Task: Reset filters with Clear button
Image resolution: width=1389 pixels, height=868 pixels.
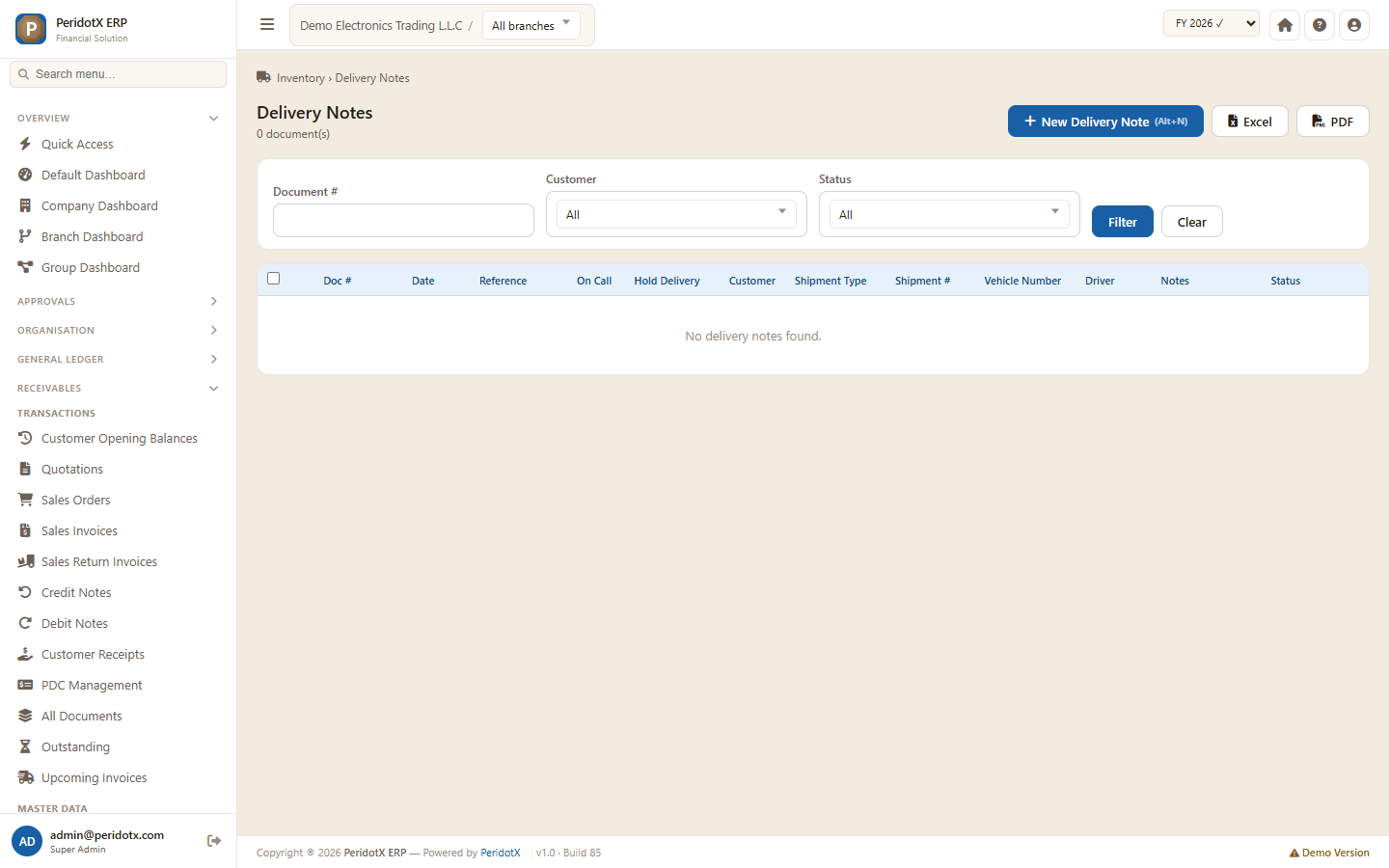Action: [1192, 222]
